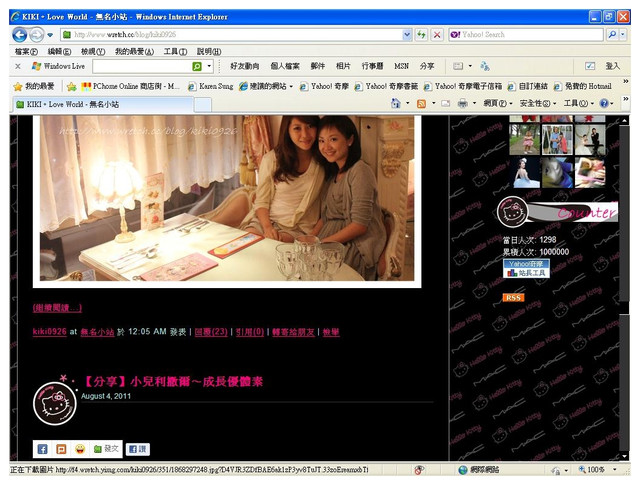Open the wedding couple thumbnail in the sidebar
This screenshot has width=640, height=485.
590,139
